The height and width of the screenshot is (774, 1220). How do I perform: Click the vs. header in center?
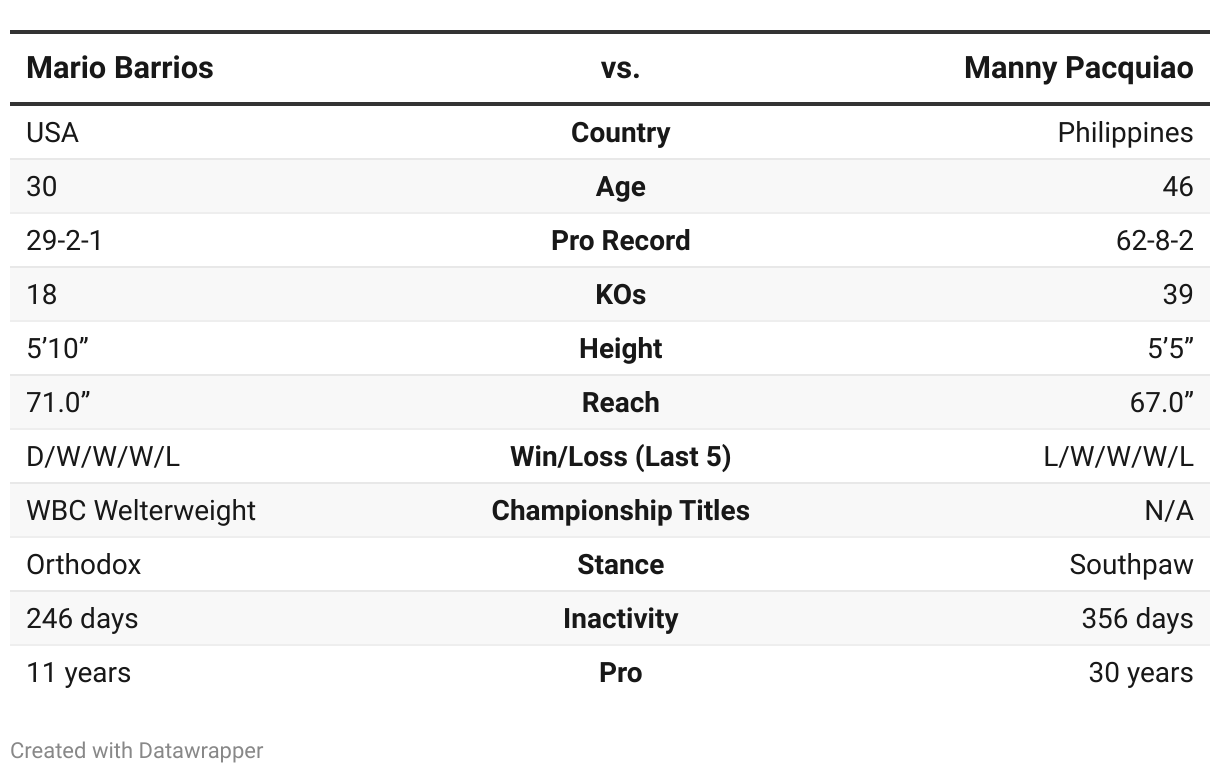coord(620,68)
